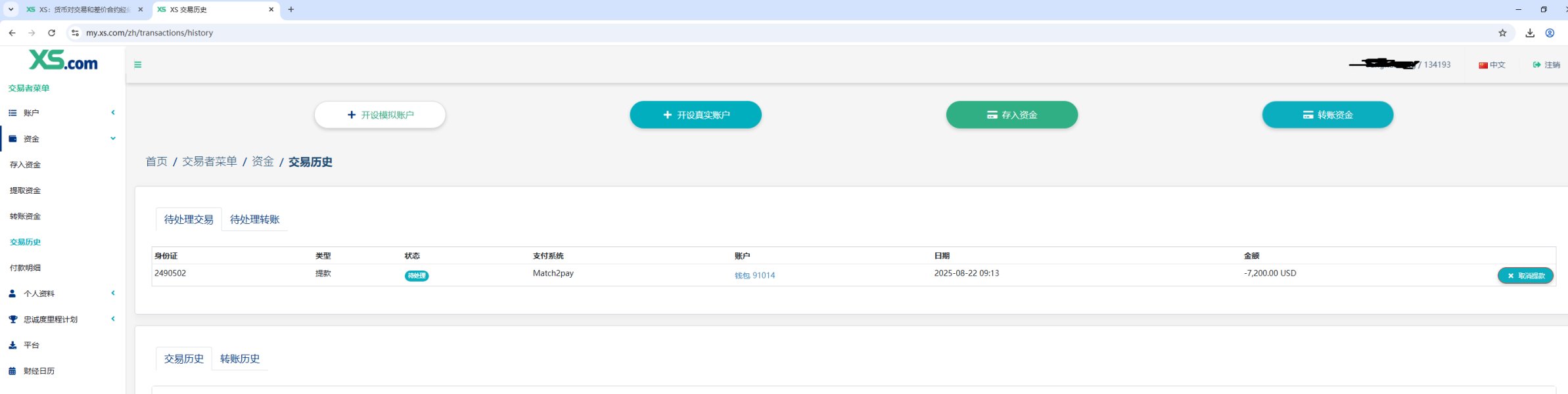Open 交易历史 in the sidebar

(x=25, y=242)
